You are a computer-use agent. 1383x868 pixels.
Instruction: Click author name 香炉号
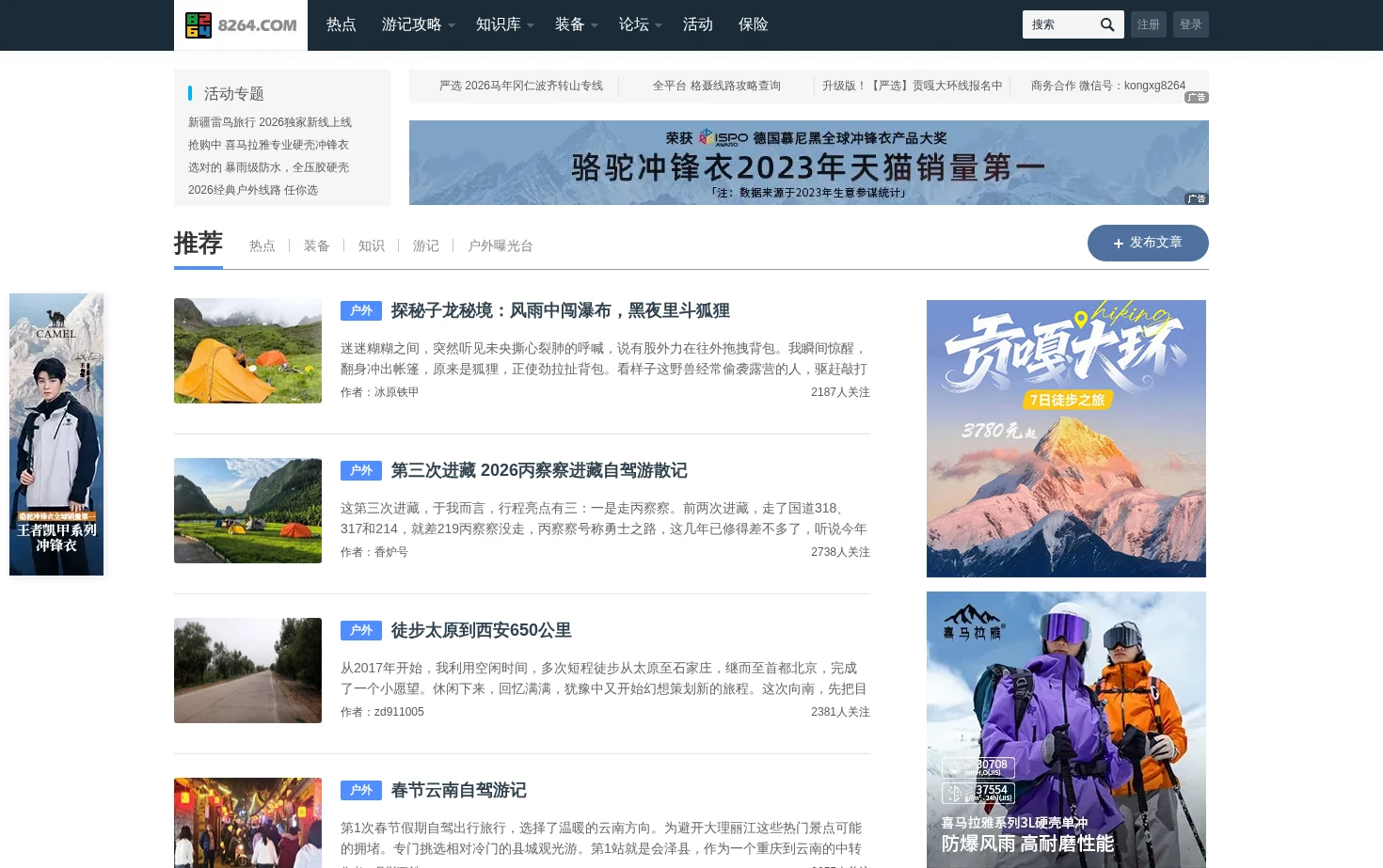click(390, 552)
